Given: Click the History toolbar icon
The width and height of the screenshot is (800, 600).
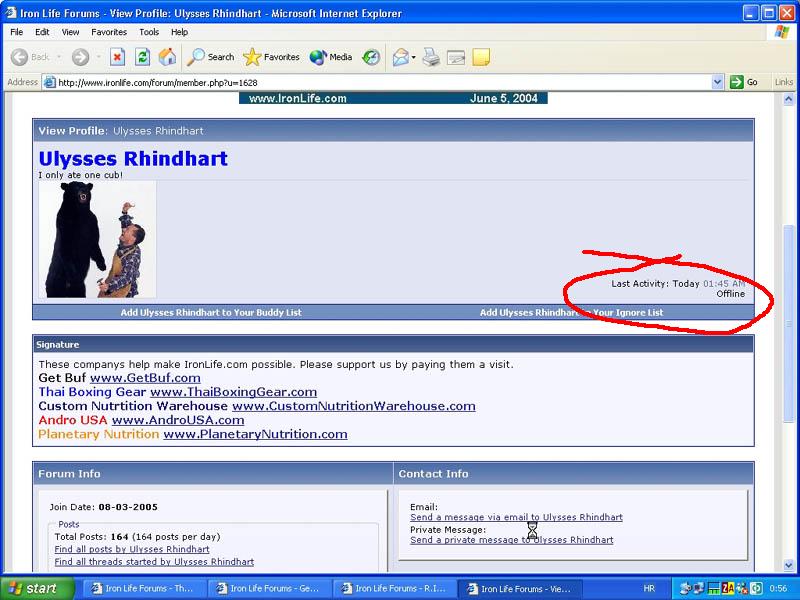Looking at the screenshot, I should (371, 57).
